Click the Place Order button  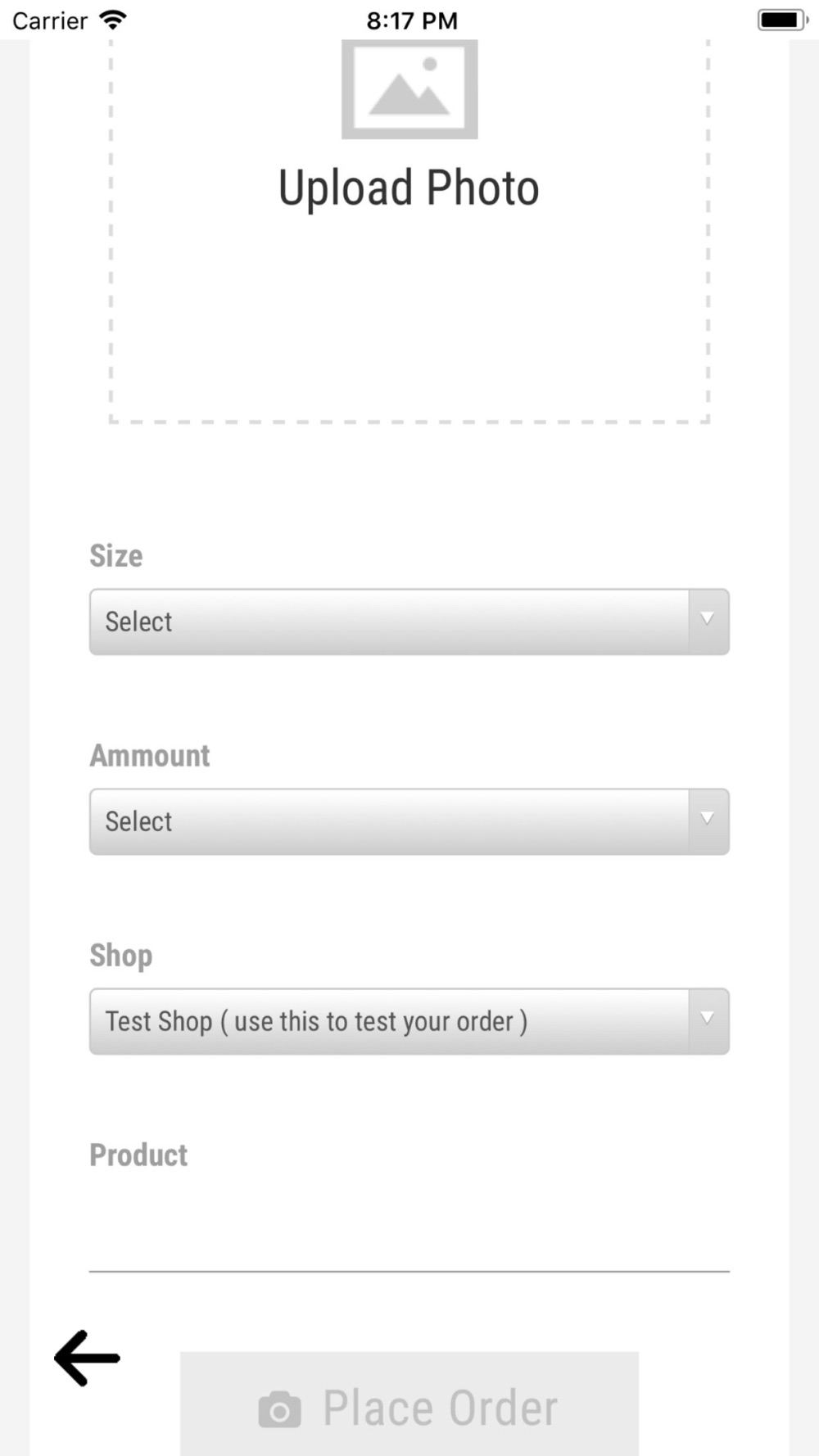click(409, 1404)
